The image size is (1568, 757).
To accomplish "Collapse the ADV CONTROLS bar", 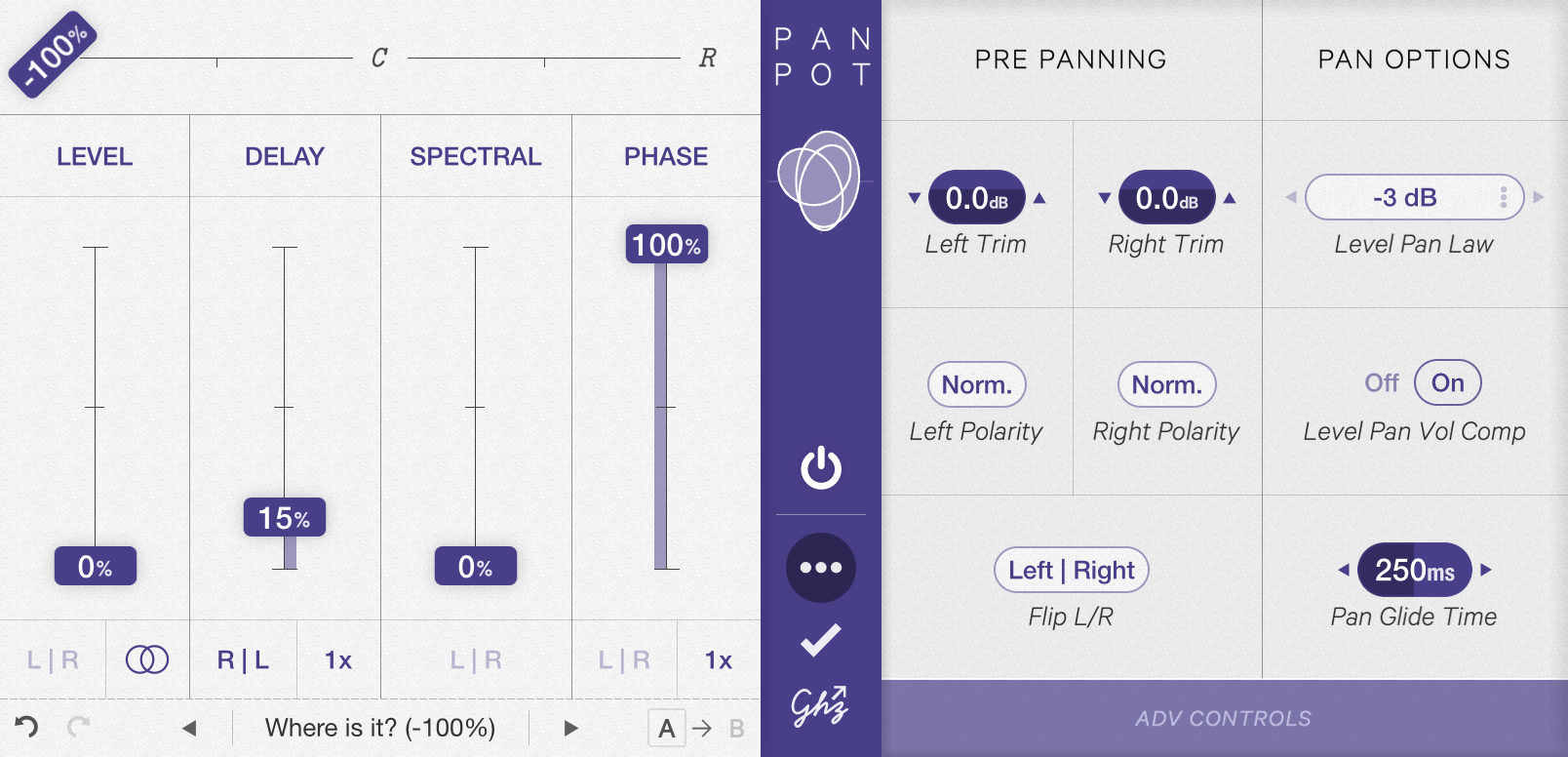I will point(1225,719).
